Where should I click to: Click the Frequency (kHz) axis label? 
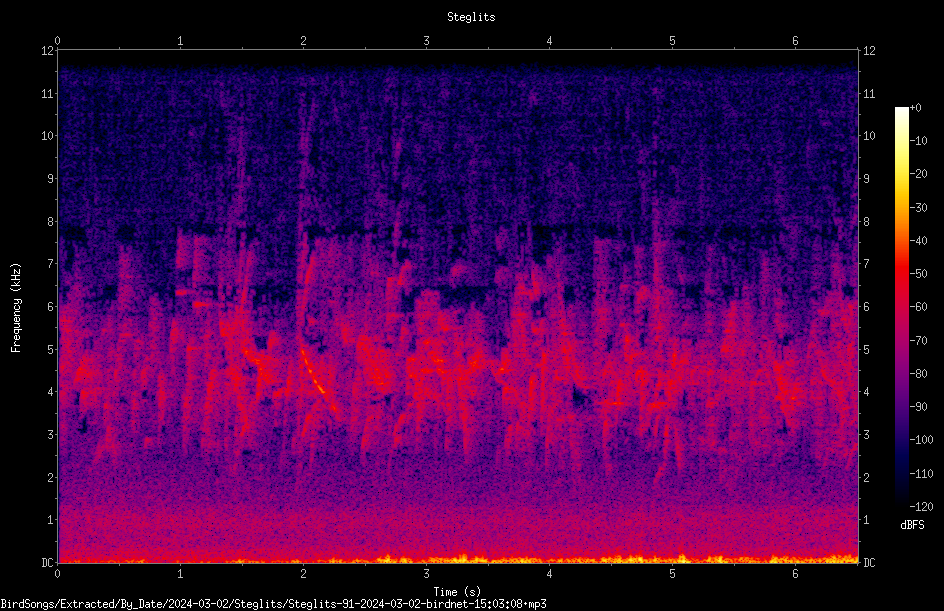[16, 308]
